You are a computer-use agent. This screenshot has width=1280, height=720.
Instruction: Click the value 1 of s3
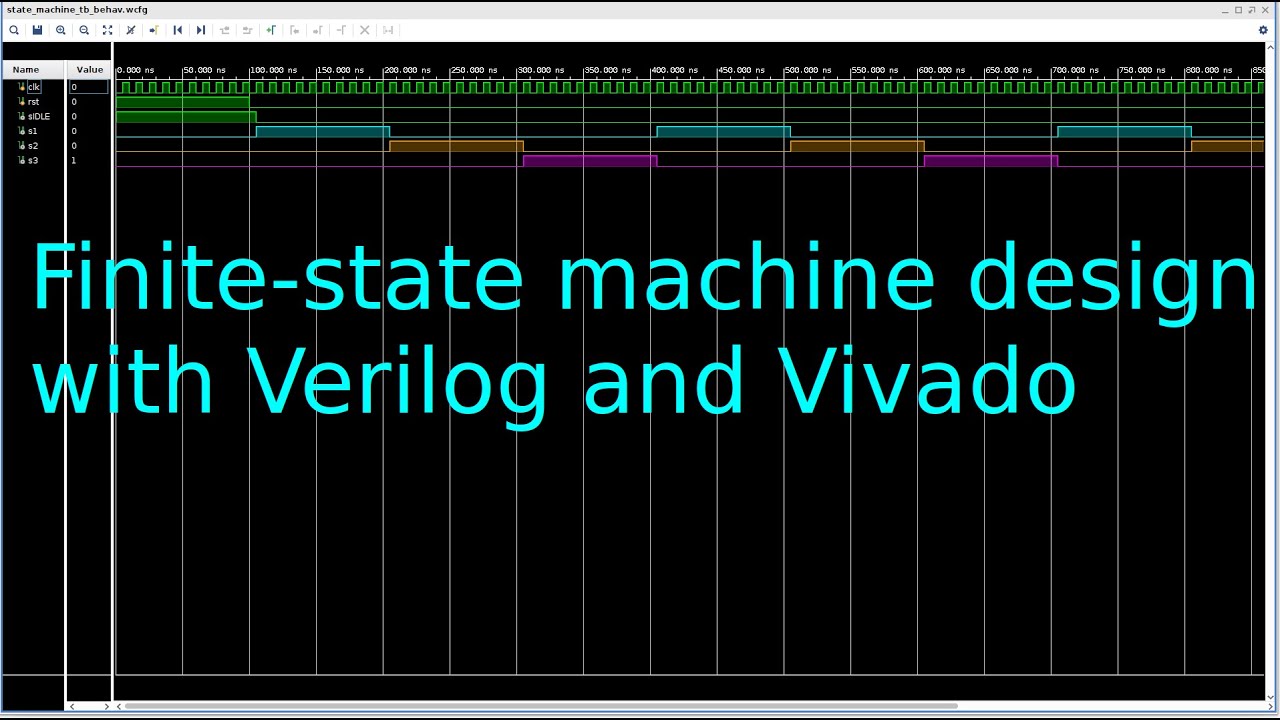click(x=73, y=160)
